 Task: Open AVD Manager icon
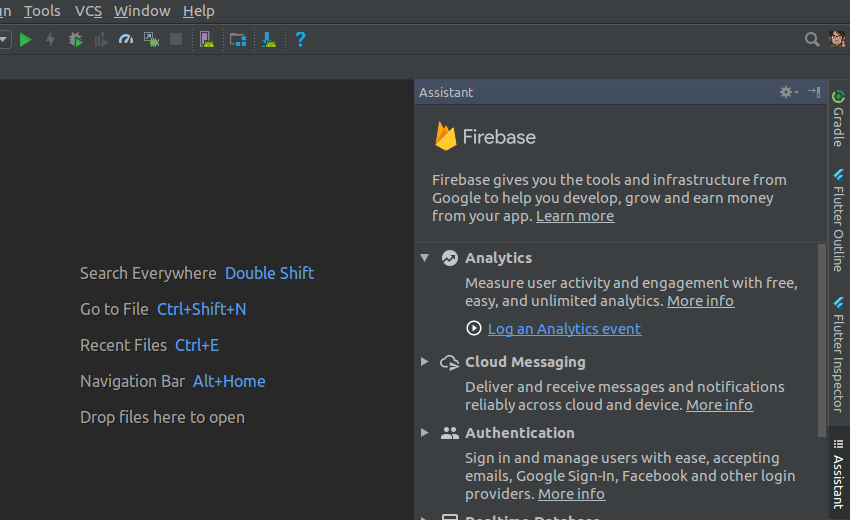pyautogui.click(x=207, y=40)
